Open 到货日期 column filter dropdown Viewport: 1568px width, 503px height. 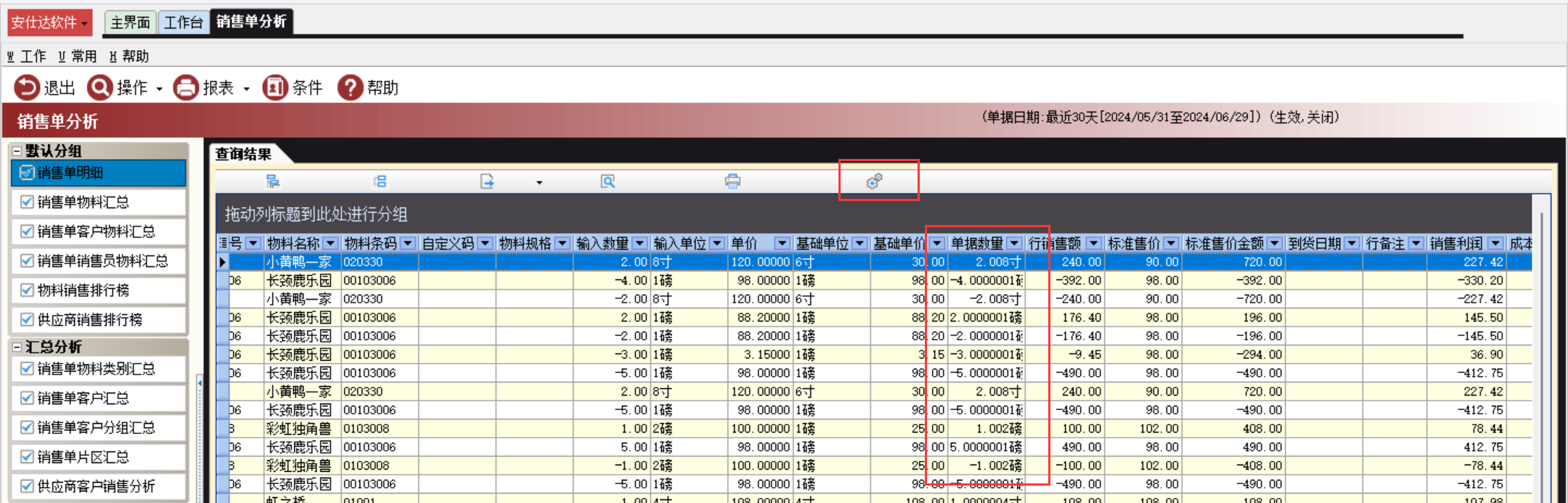pyautogui.click(x=1352, y=243)
